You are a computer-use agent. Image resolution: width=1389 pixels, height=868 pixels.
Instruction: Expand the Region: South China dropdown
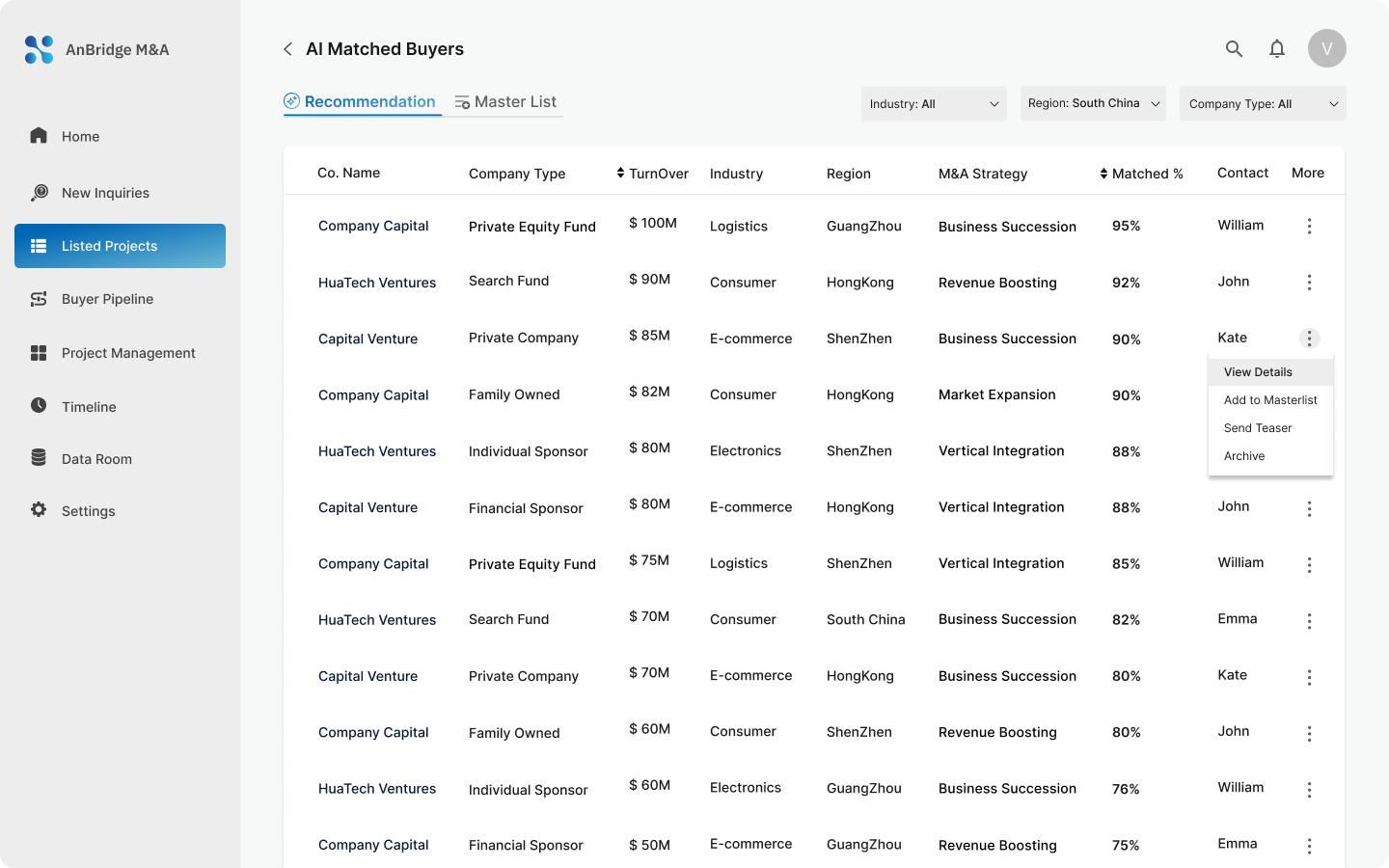click(1093, 103)
